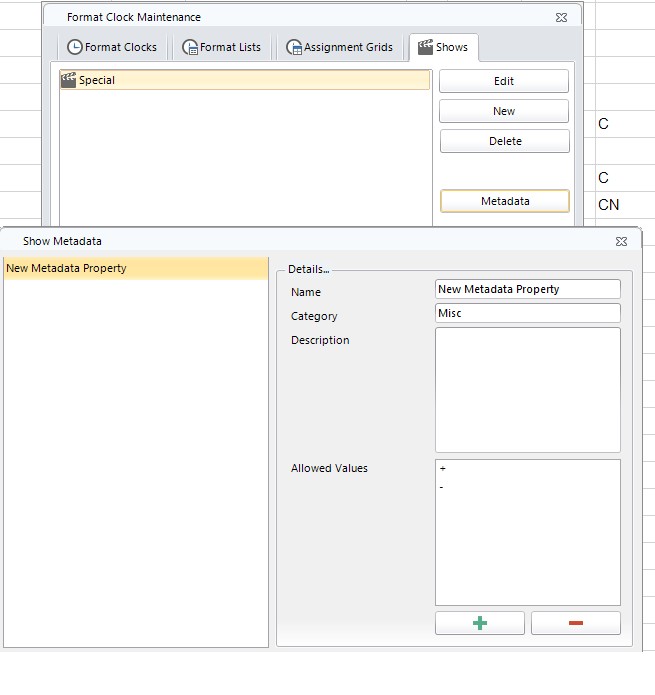Open the Metadata button
The image size is (655, 695).
click(504, 201)
